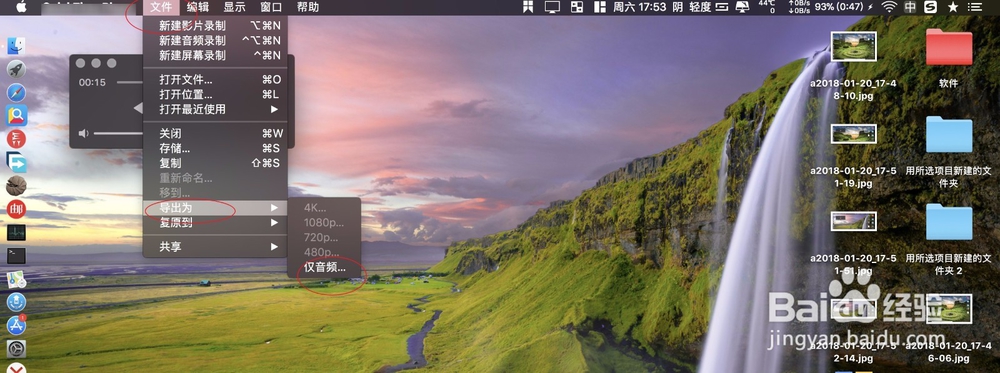Select 存储... menu item
This screenshot has height=373, width=1000.
[x=215, y=149]
